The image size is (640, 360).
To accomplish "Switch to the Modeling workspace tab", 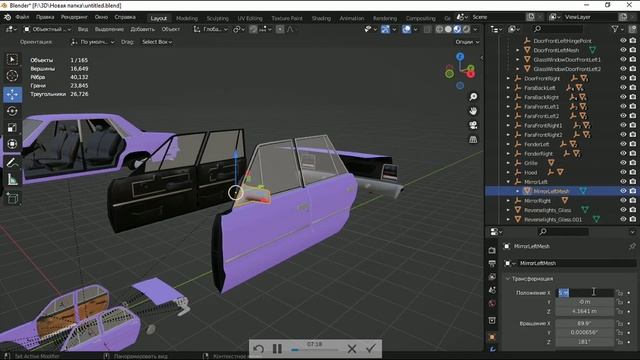I will pos(187,18).
